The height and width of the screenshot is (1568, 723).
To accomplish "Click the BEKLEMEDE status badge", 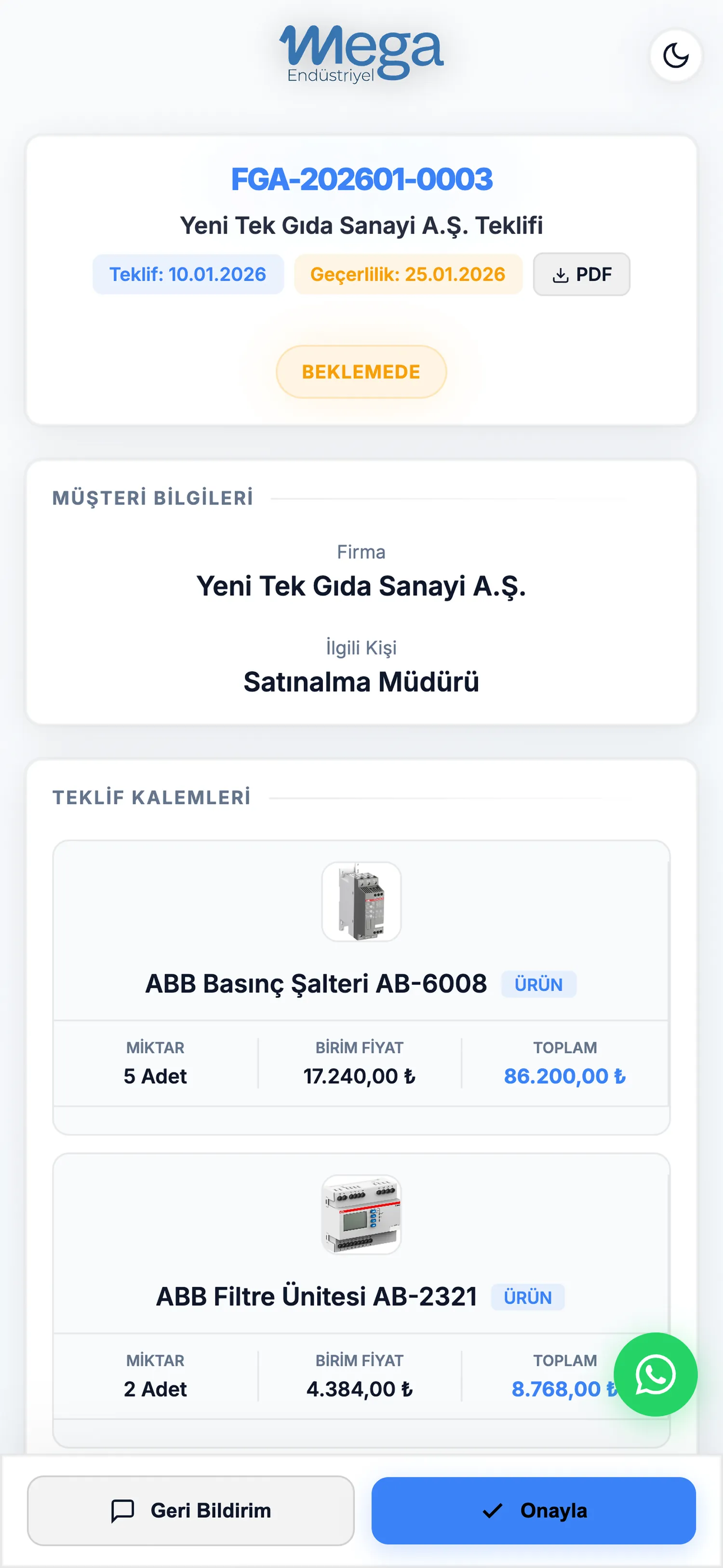I will pyautogui.click(x=361, y=372).
